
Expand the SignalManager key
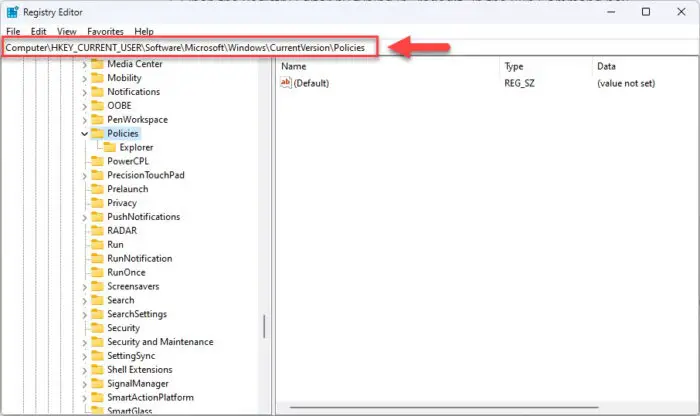pyautogui.click(x=84, y=384)
